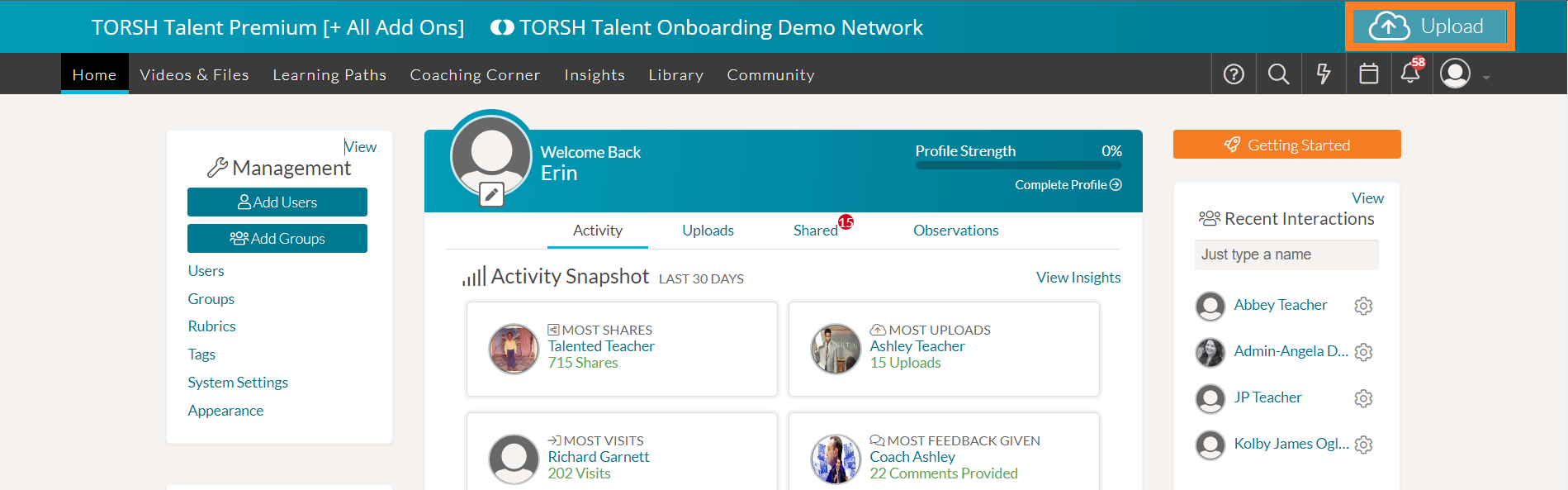This screenshot has width=1568, height=490.
Task: Click the Just type a name field
Action: [x=1286, y=255]
